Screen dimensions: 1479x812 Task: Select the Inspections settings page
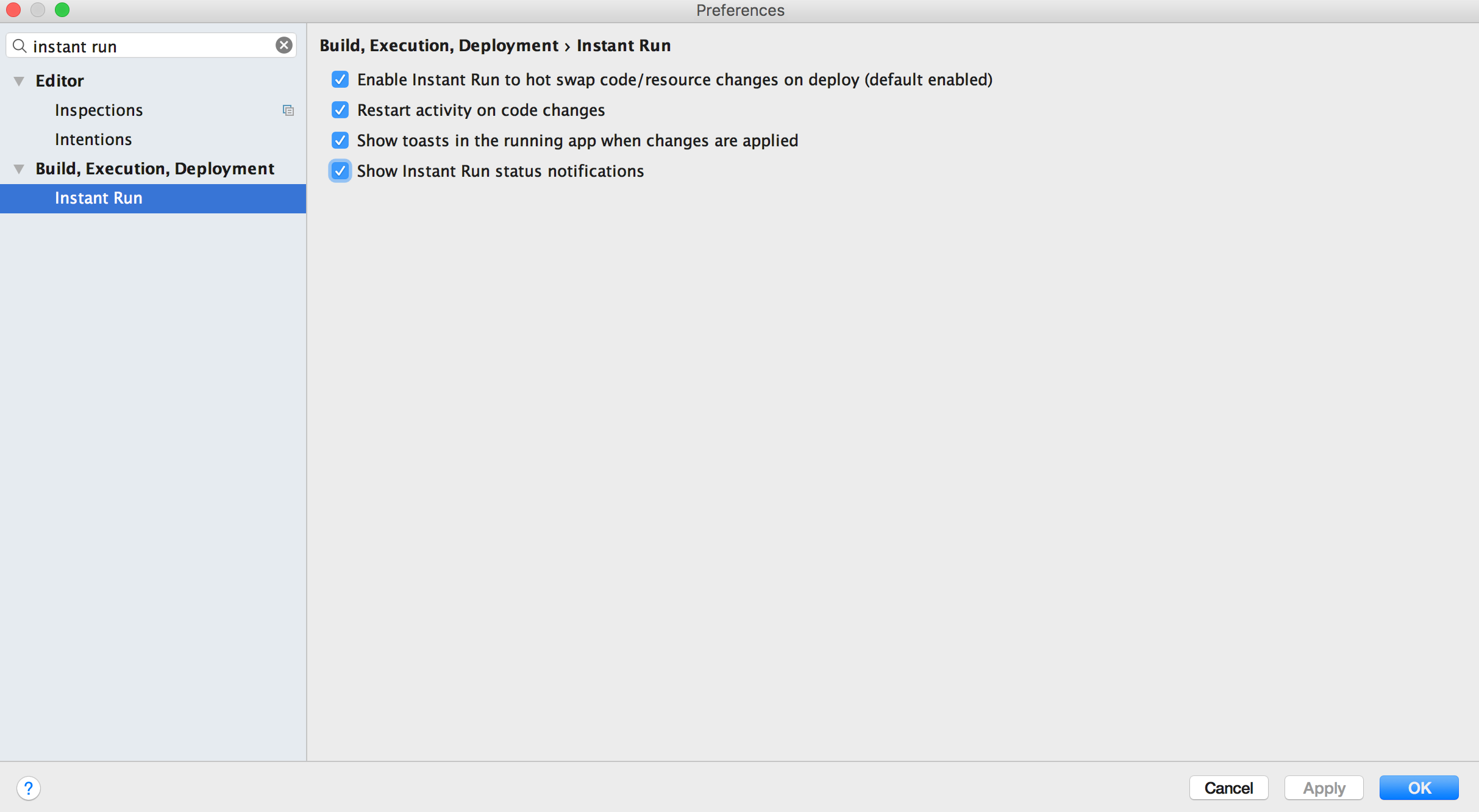tap(99, 110)
